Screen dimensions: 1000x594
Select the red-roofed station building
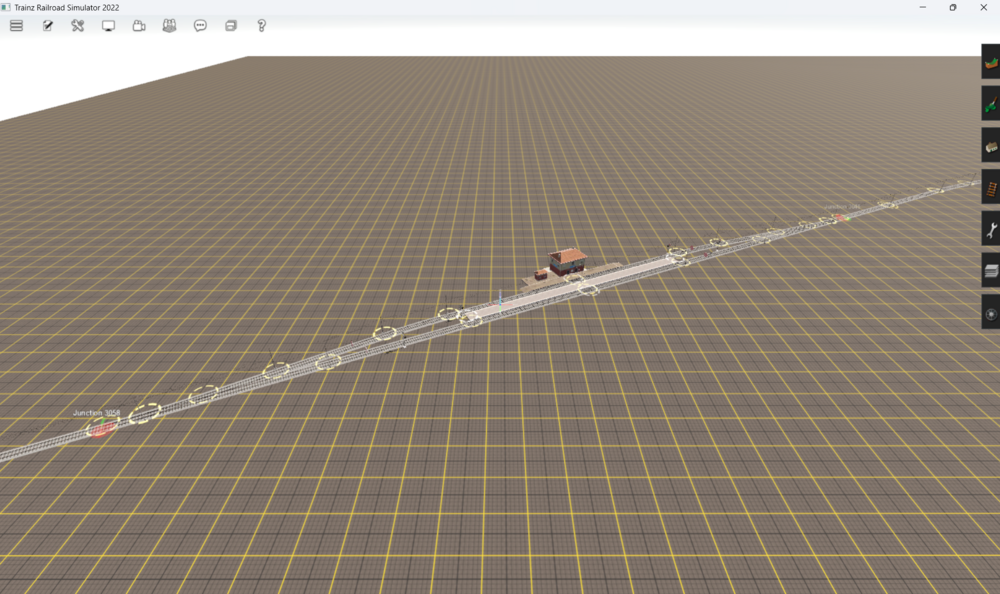point(567,261)
